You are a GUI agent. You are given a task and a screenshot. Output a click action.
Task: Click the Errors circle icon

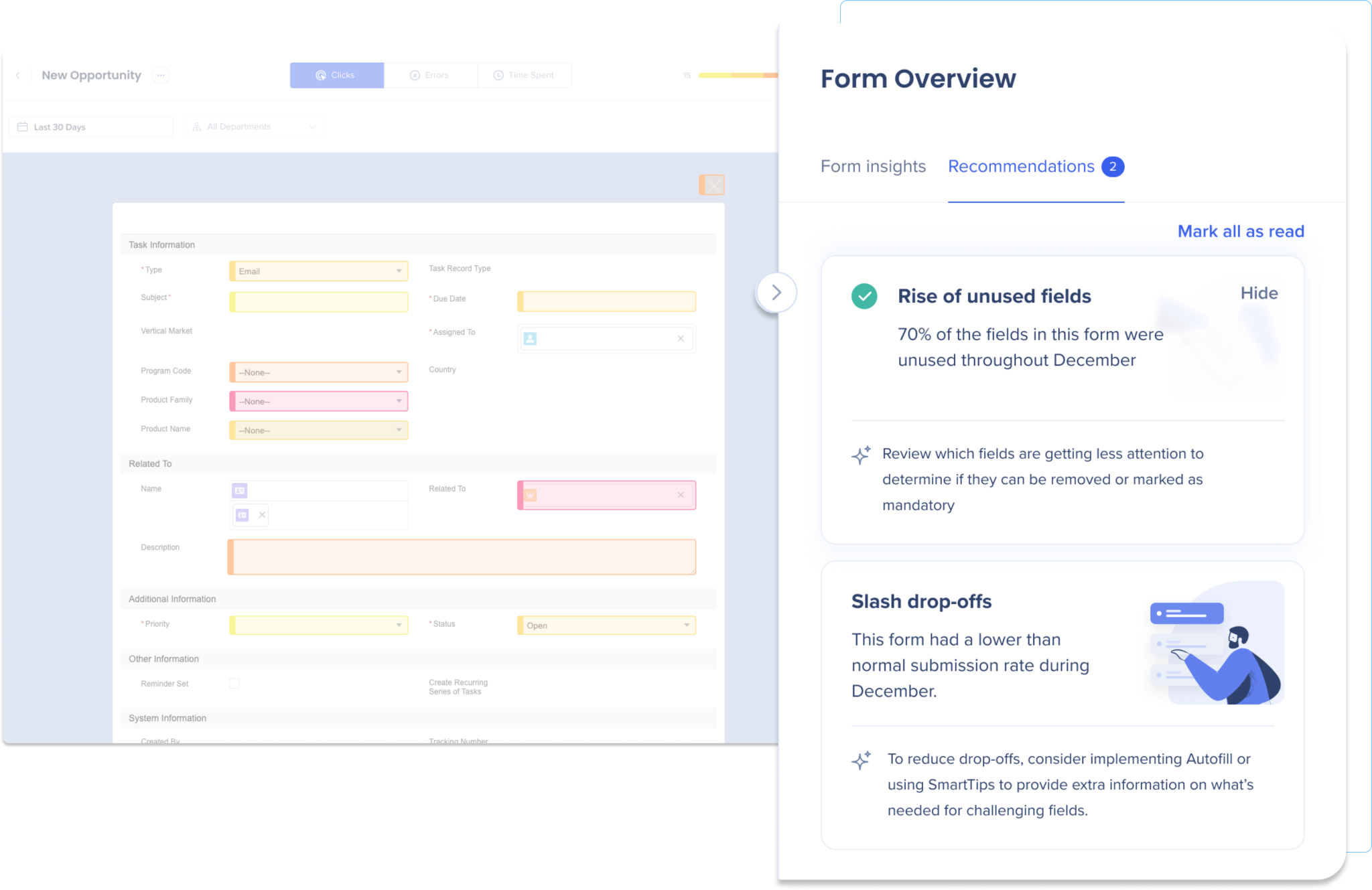[x=415, y=75]
